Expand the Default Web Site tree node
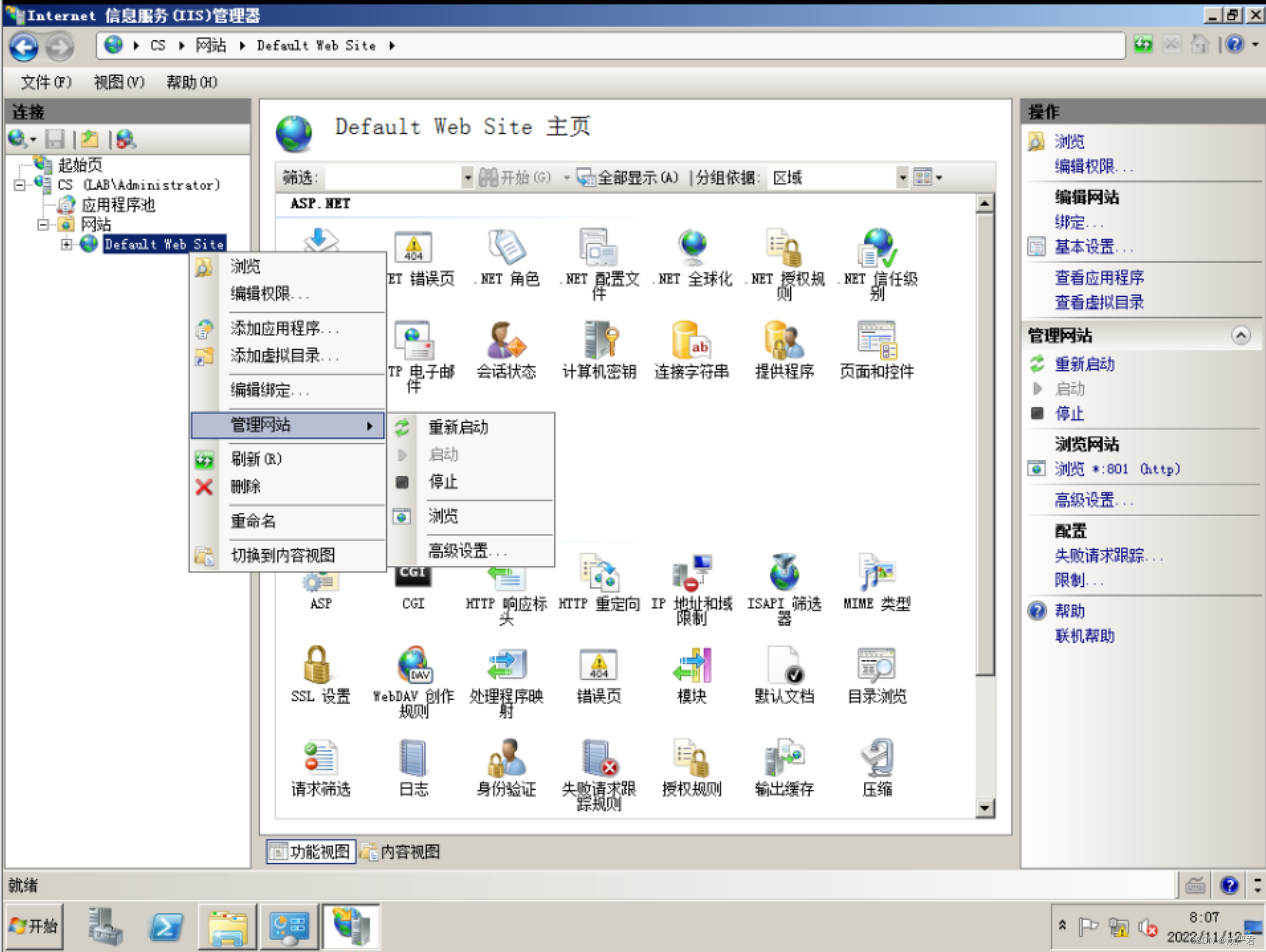Image resolution: width=1266 pixels, height=952 pixels. pos(66,244)
